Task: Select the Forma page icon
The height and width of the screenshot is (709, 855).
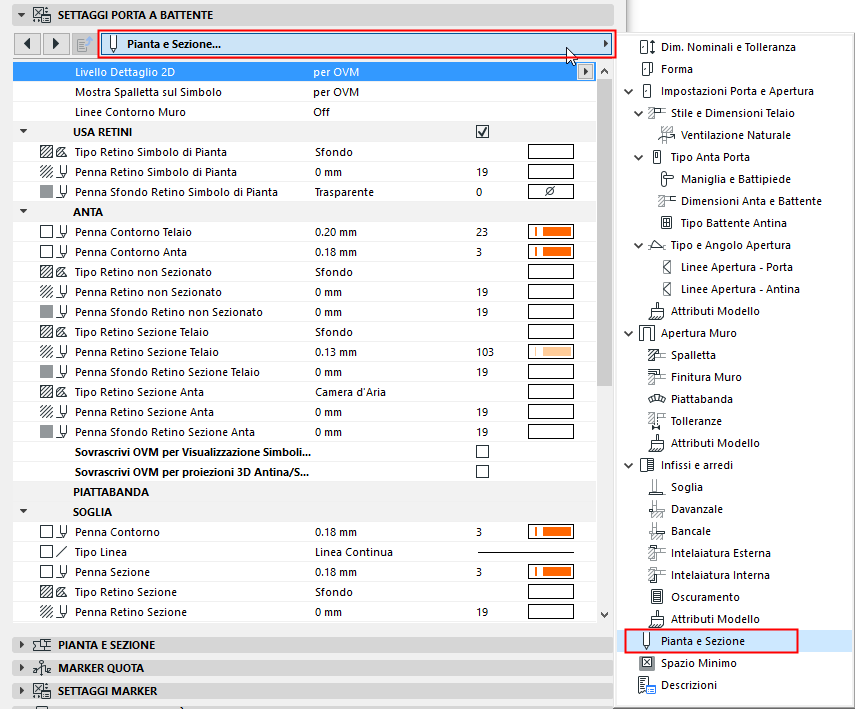Action: tap(647, 69)
